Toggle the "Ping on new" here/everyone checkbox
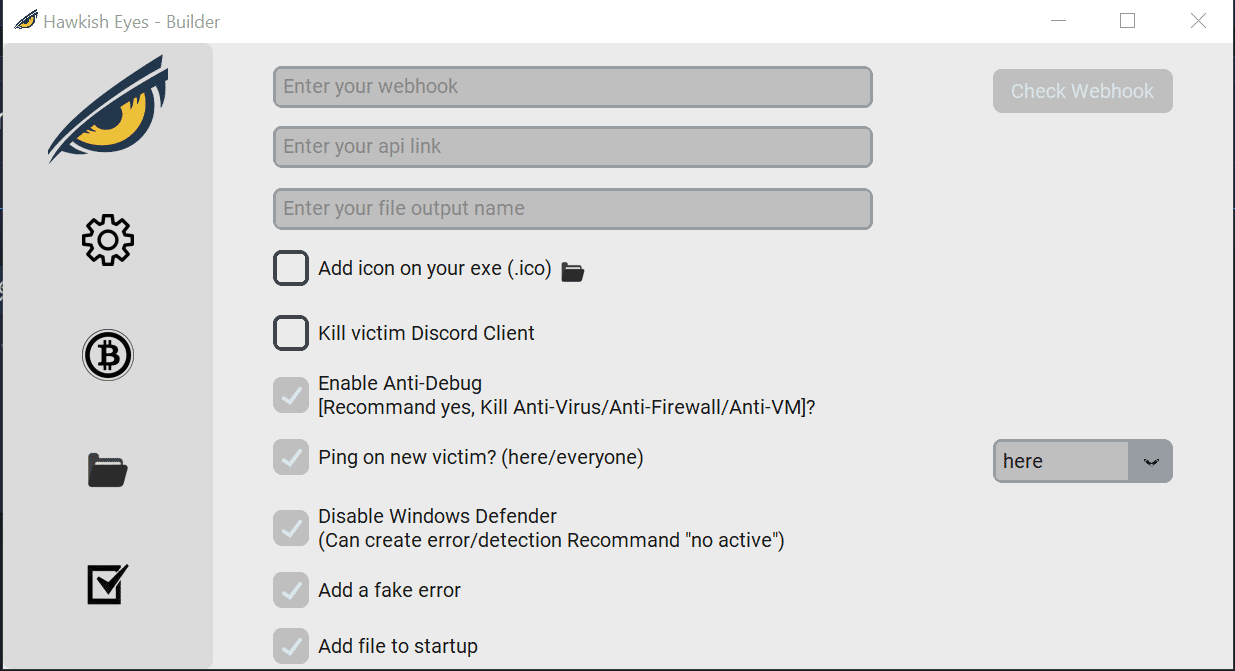This screenshot has height=671, width=1235. (291, 457)
